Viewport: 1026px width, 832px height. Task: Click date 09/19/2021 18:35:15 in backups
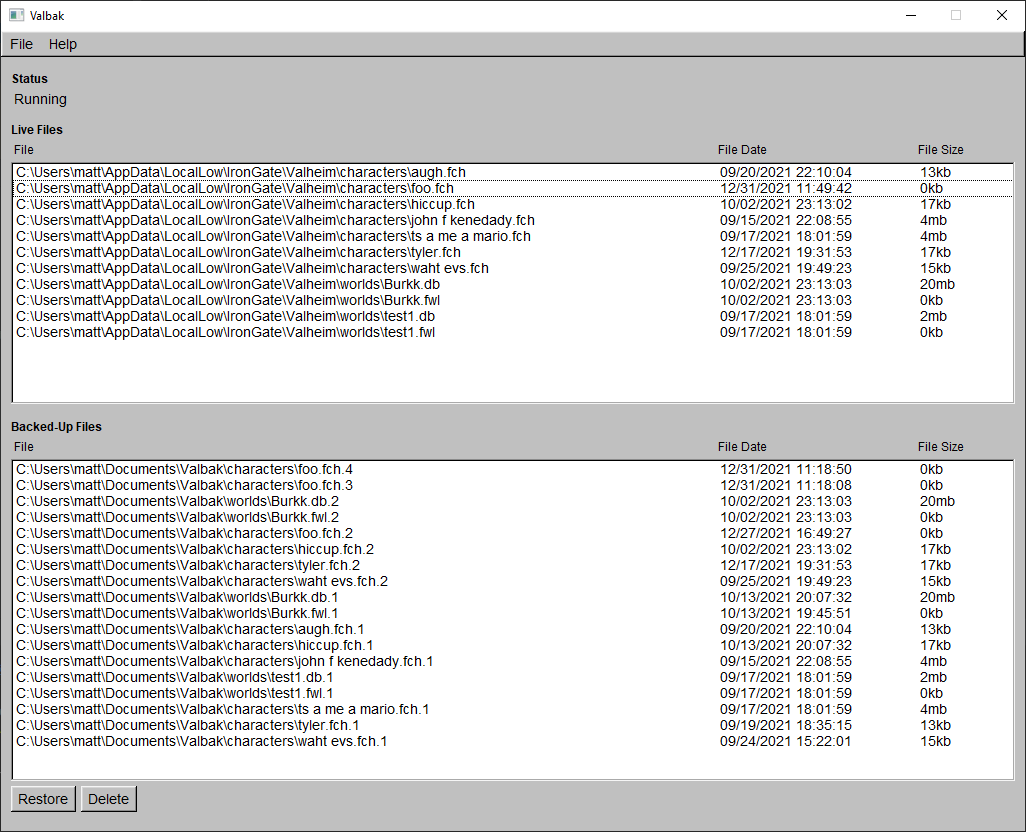point(786,725)
